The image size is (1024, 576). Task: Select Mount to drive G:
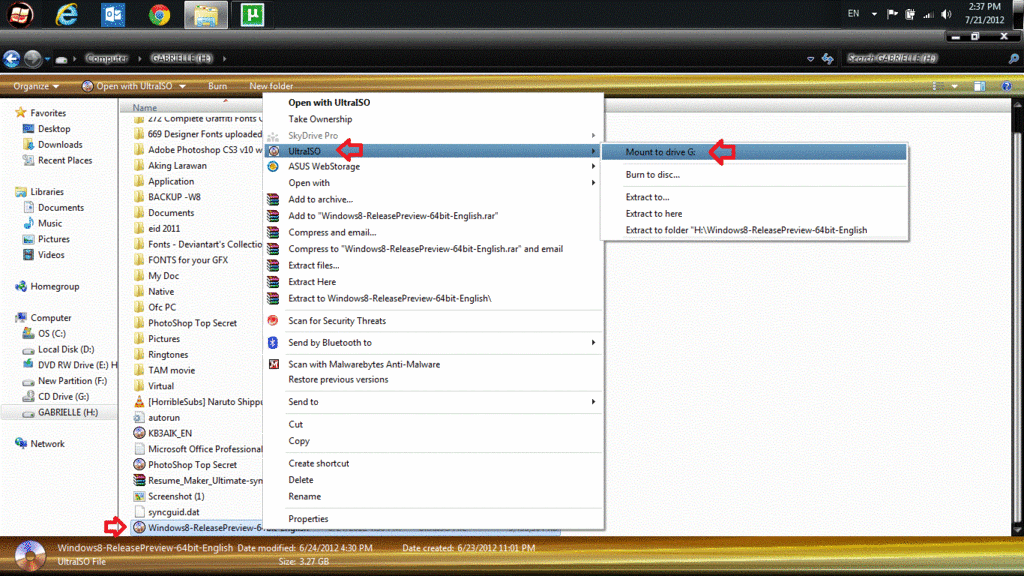(x=754, y=152)
